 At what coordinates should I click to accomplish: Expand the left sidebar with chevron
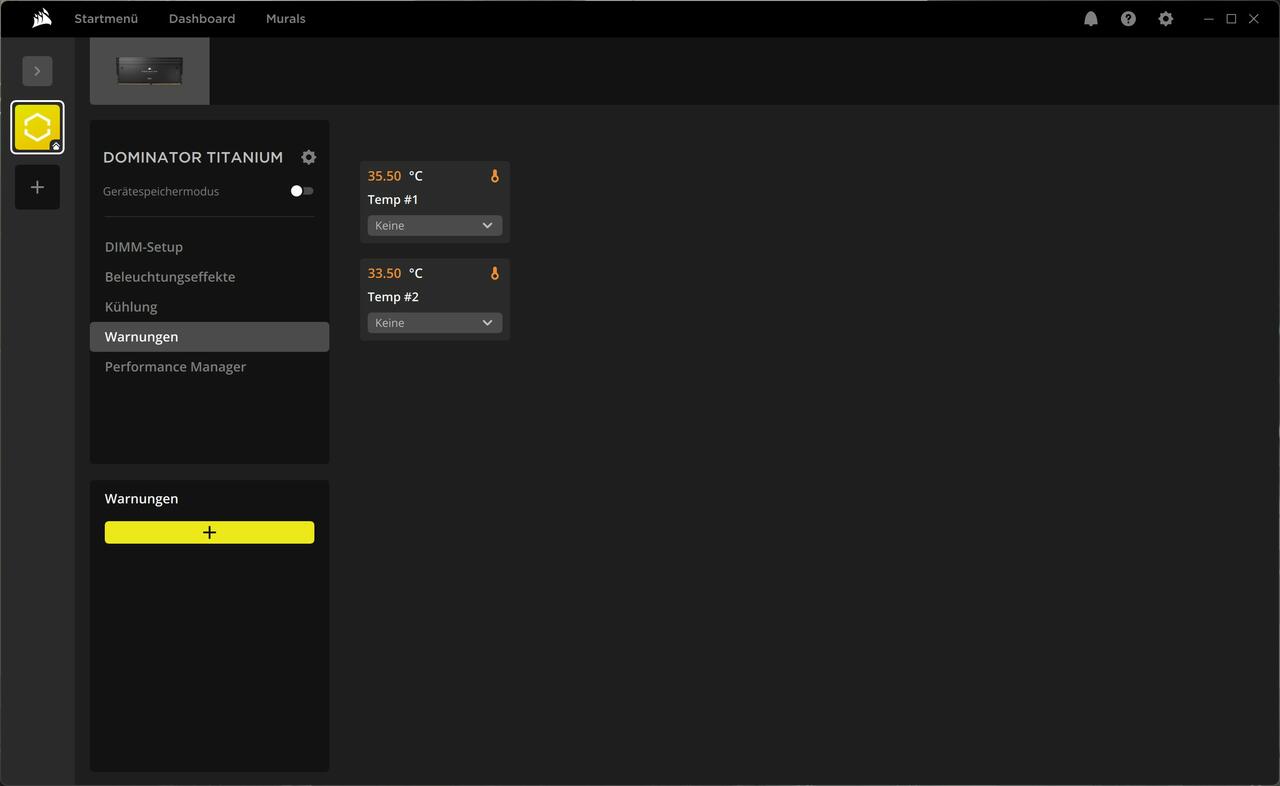pos(37,71)
